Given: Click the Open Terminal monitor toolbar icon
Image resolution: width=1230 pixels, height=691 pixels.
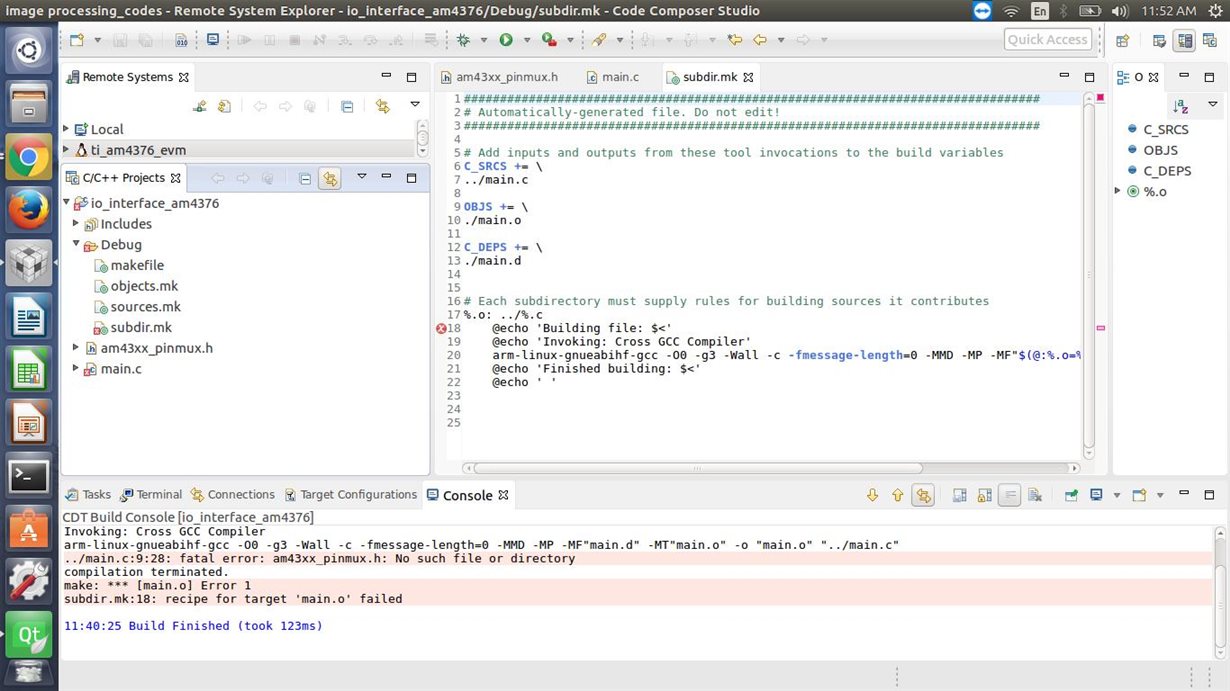Looking at the screenshot, I should coord(212,40).
